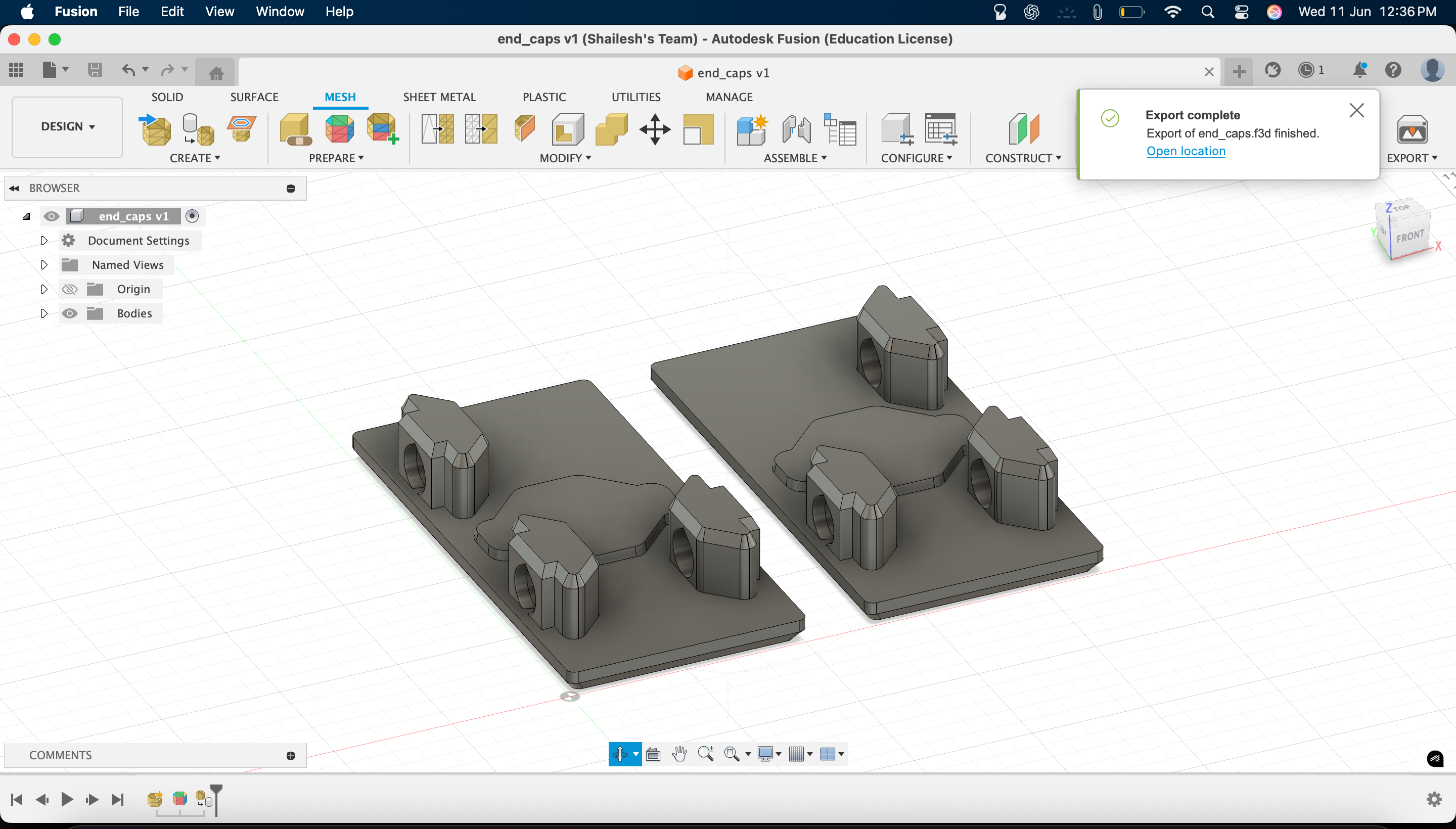Select Convert Mesh tool icon
1456x829 pixels.
[698, 129]
